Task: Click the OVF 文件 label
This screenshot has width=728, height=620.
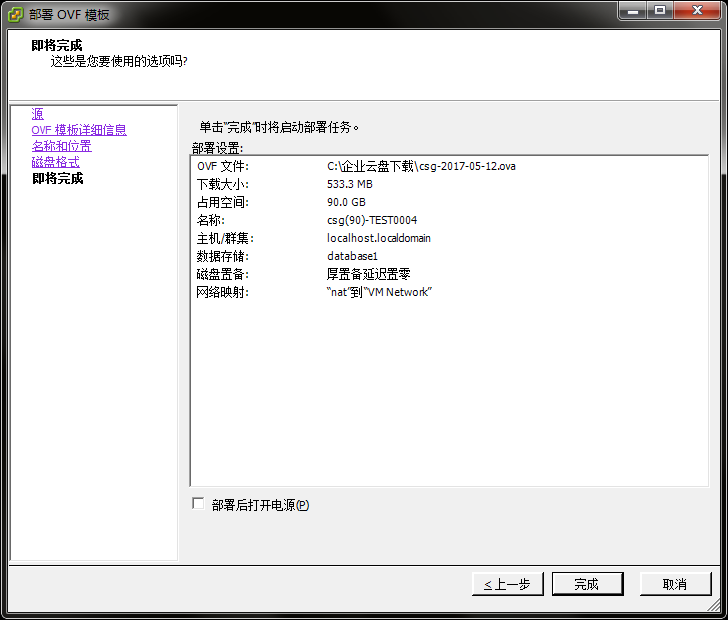Action: pyautogui.click(x=223, y=166)
